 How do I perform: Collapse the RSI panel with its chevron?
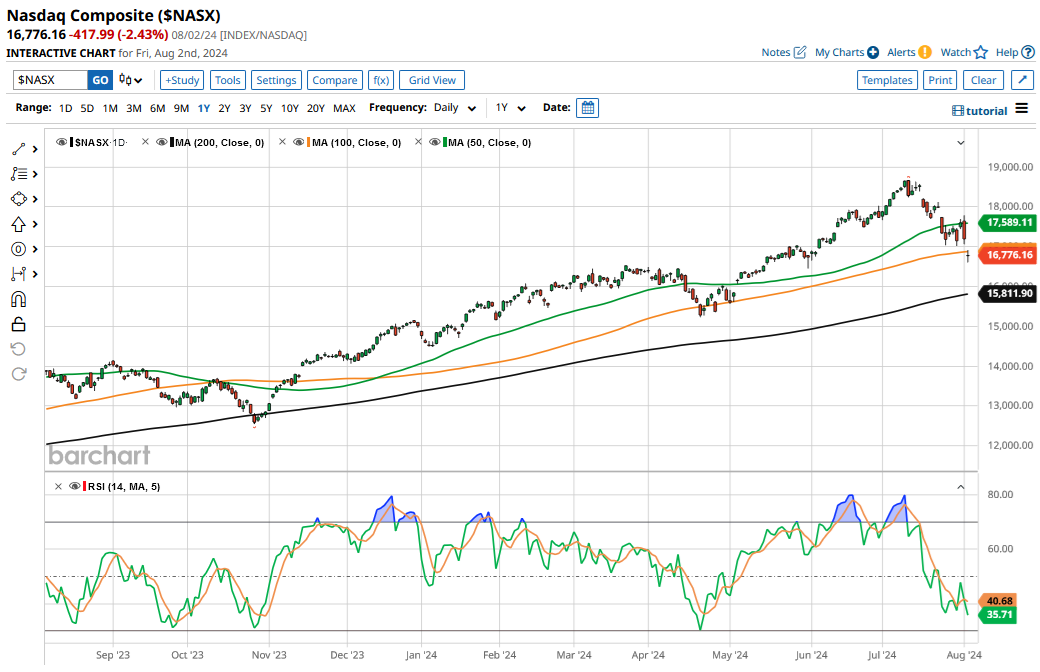(x=961, y=487)
